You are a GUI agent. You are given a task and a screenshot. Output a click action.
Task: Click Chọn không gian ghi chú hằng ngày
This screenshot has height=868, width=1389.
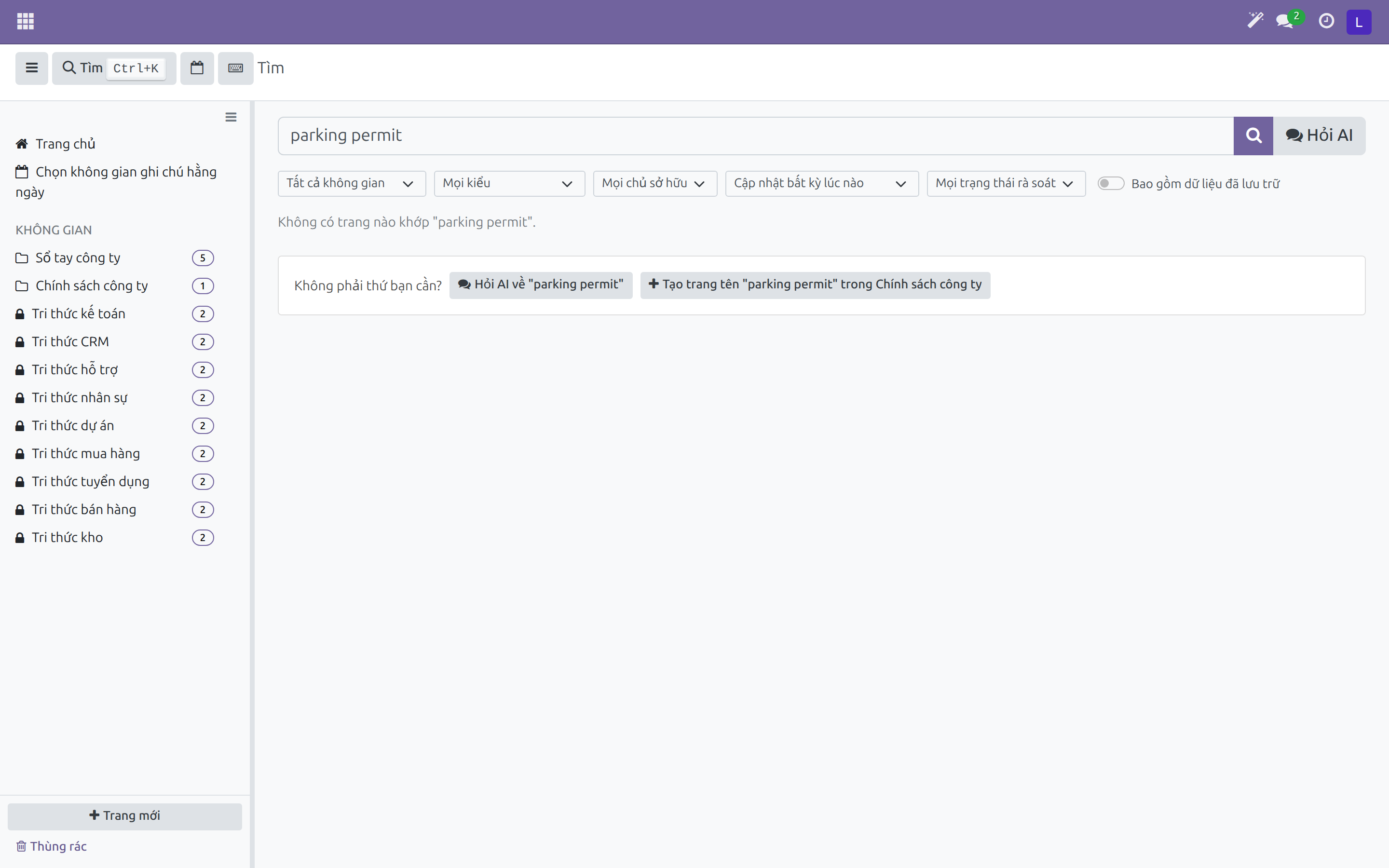(x=116, y=181)
